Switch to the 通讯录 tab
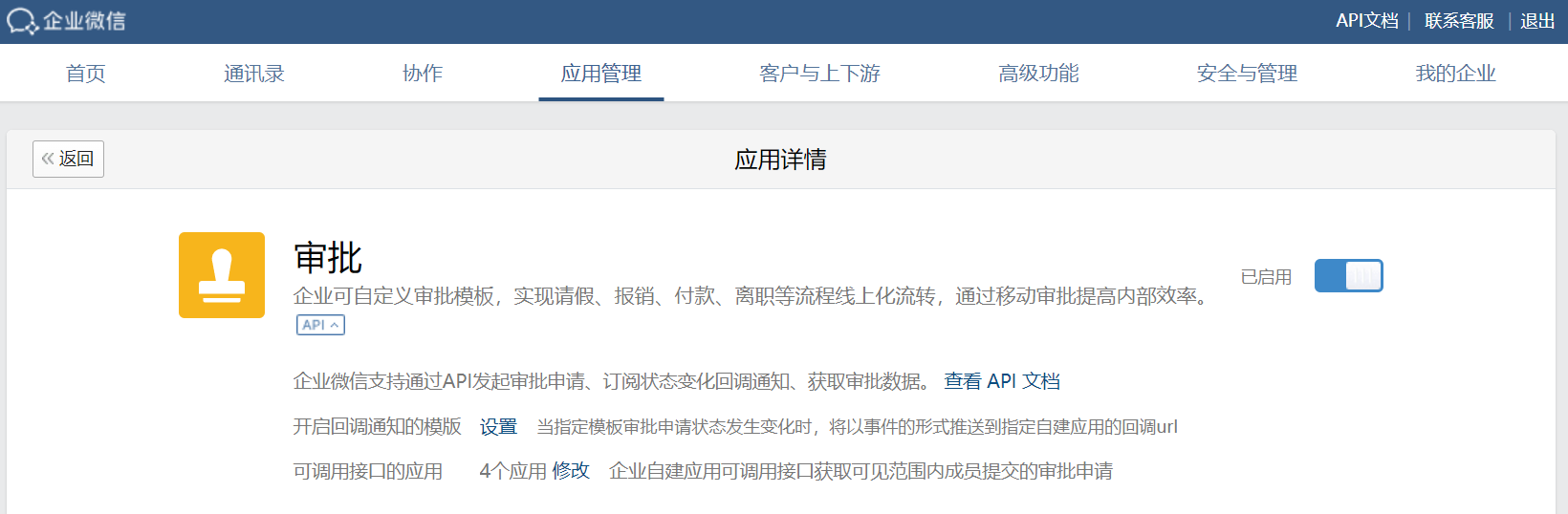The width and height of the screenshot is (1568, 514). point(254,74)
